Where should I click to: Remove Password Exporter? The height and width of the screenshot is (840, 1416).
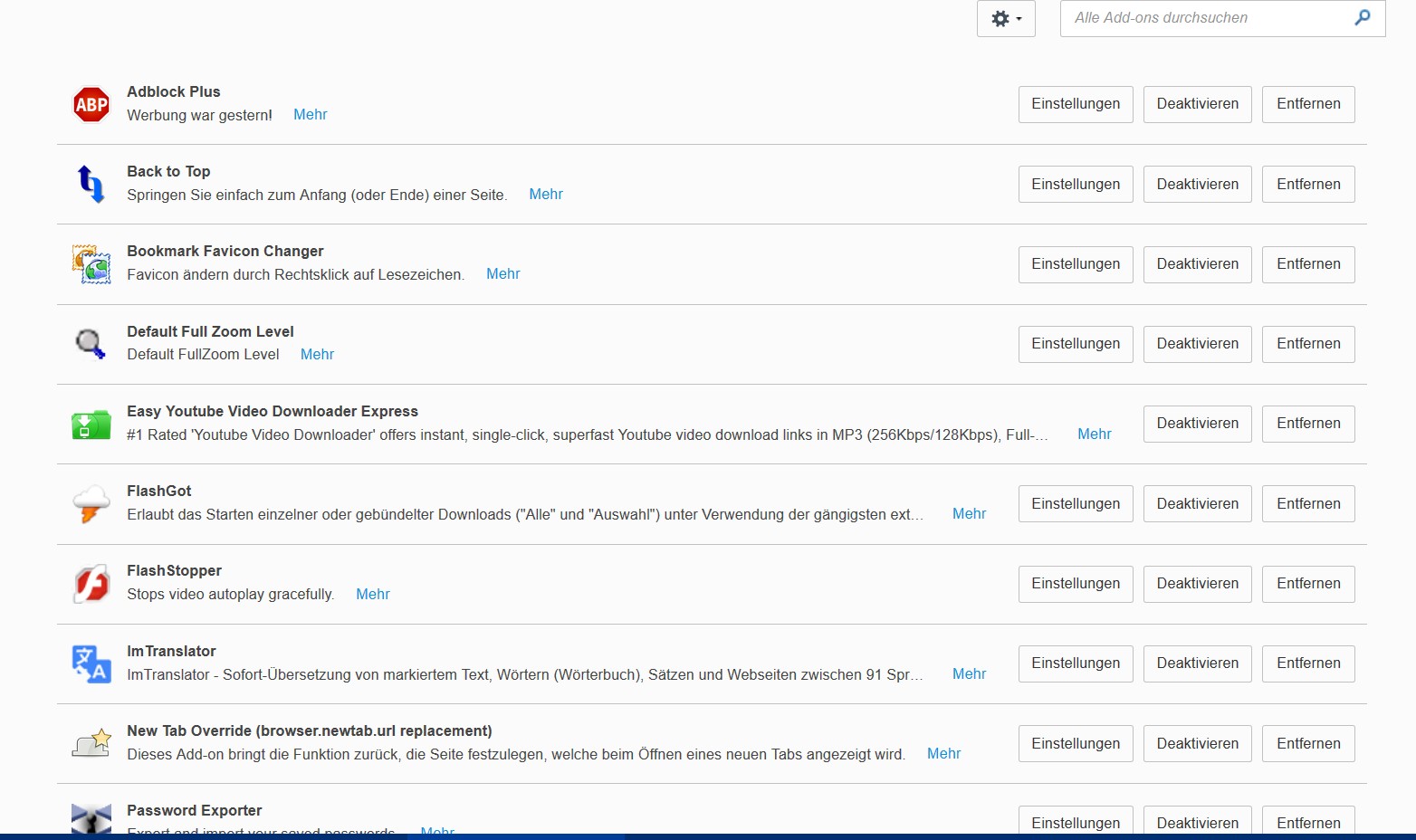pyautogui.click(x=1308, y=820)
